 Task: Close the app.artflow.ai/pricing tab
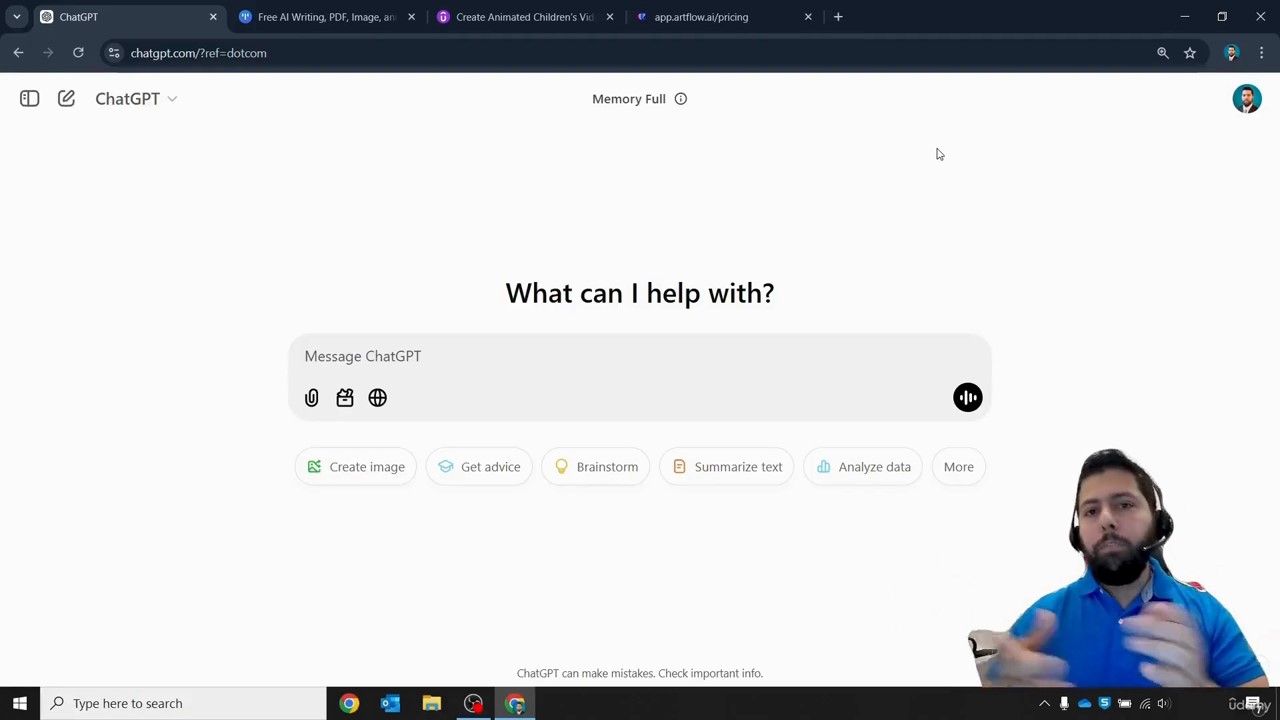[x=808, y=17]
